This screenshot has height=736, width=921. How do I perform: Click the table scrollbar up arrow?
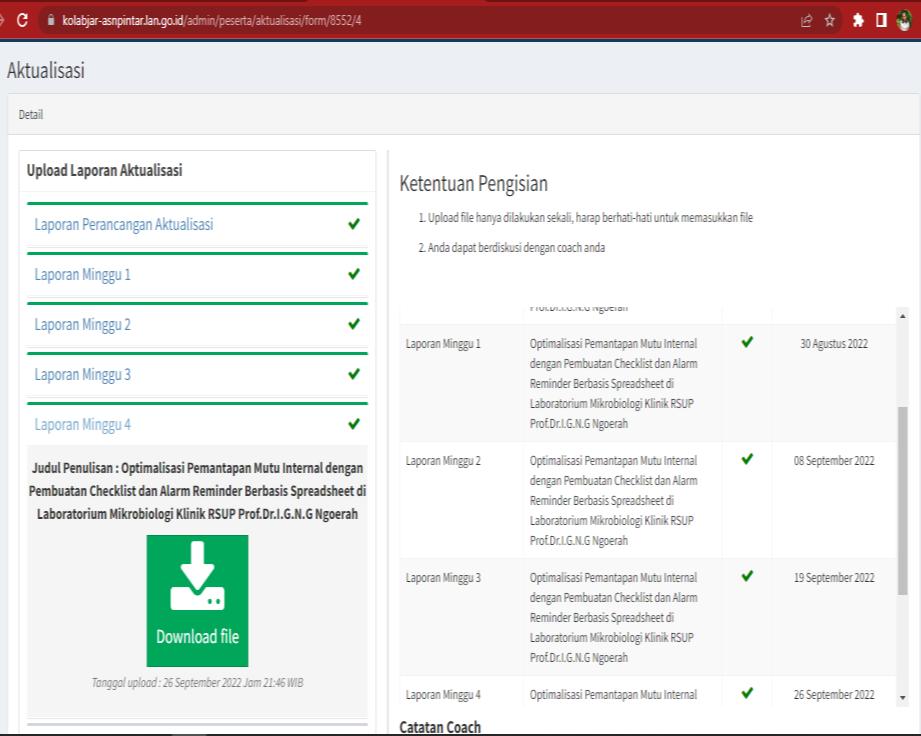(903, 316)
